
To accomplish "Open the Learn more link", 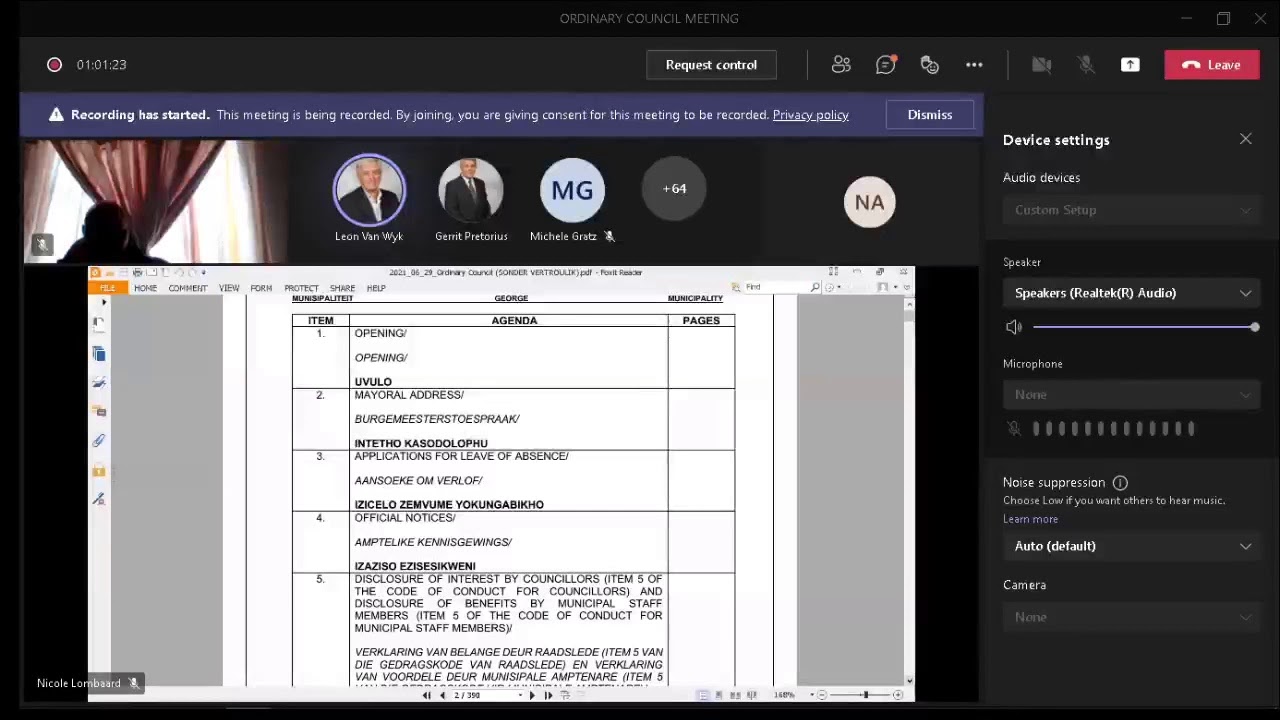I will click(x=1030, y=519).
